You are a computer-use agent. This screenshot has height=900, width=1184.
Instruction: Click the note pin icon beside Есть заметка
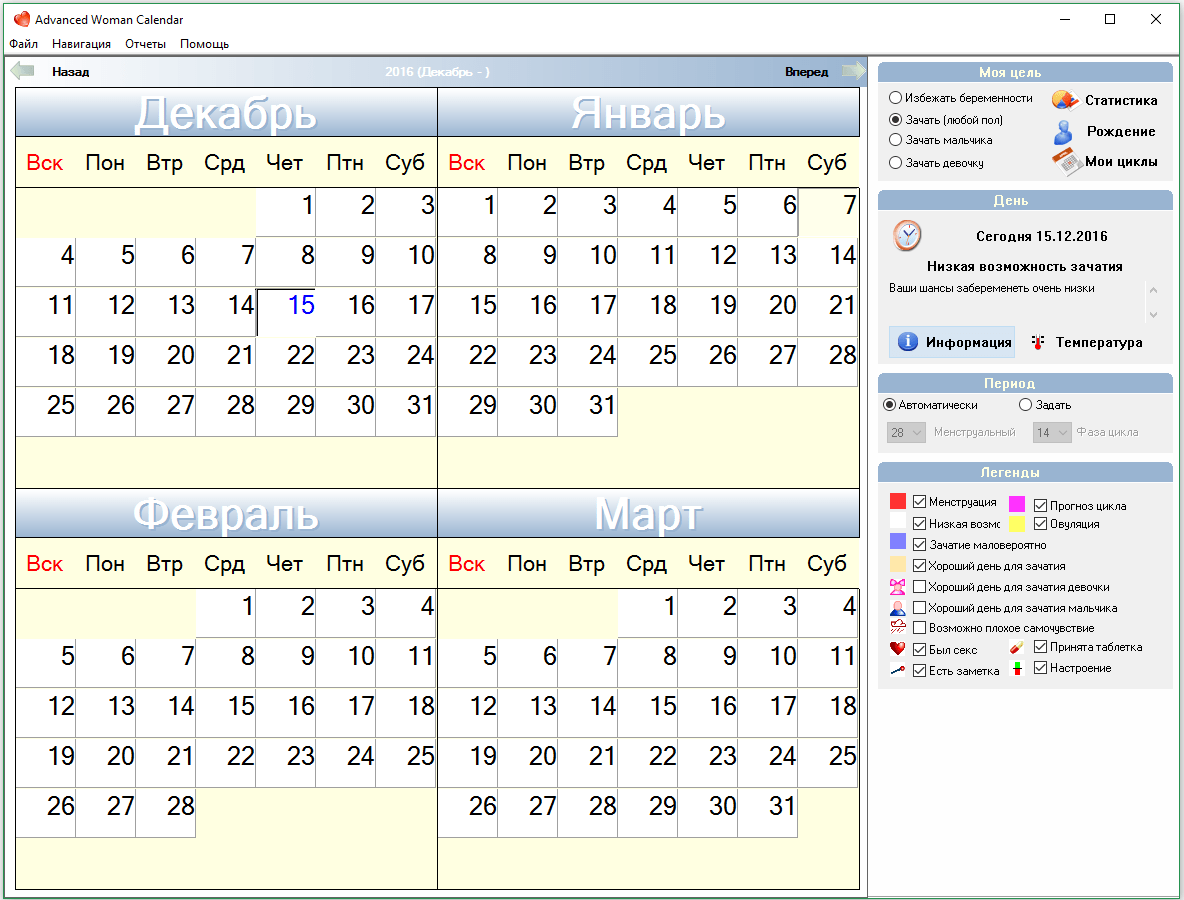click(x=898, y=670)
